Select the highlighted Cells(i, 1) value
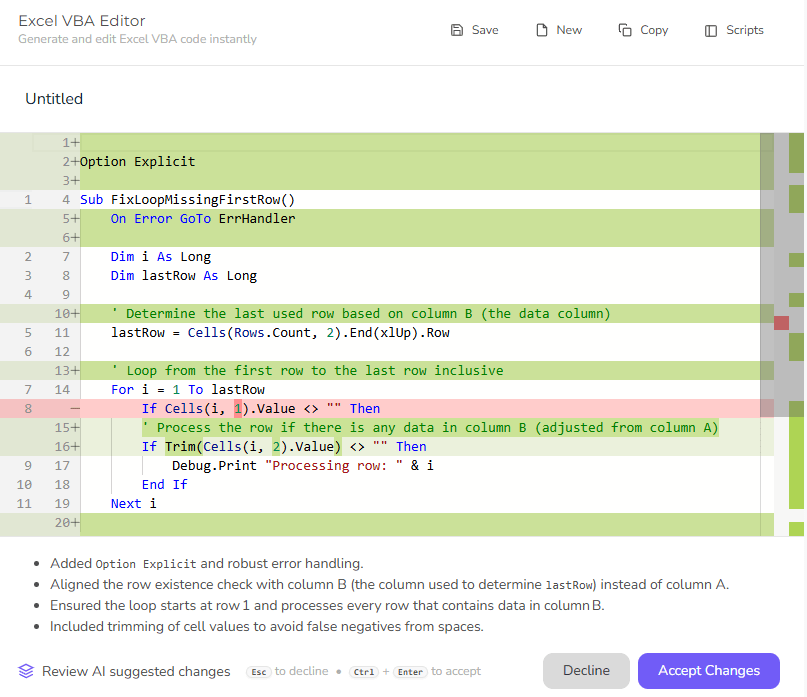The image size is (807, 697). click(237, 408)
